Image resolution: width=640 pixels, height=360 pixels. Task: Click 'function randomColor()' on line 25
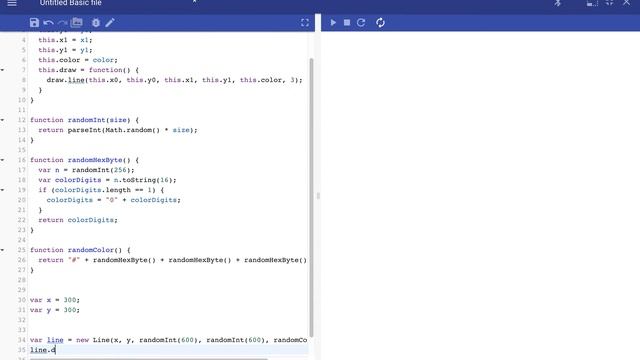coord(76,250)
